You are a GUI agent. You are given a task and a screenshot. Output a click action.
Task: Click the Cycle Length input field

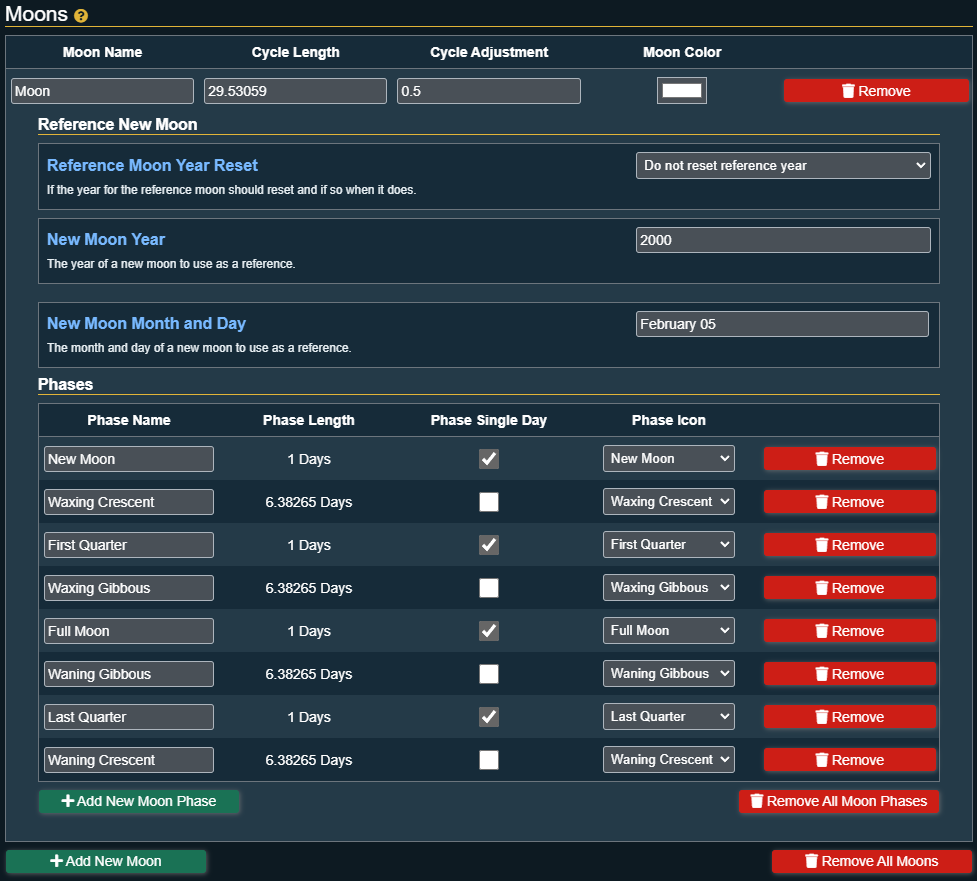pos(295,91)
